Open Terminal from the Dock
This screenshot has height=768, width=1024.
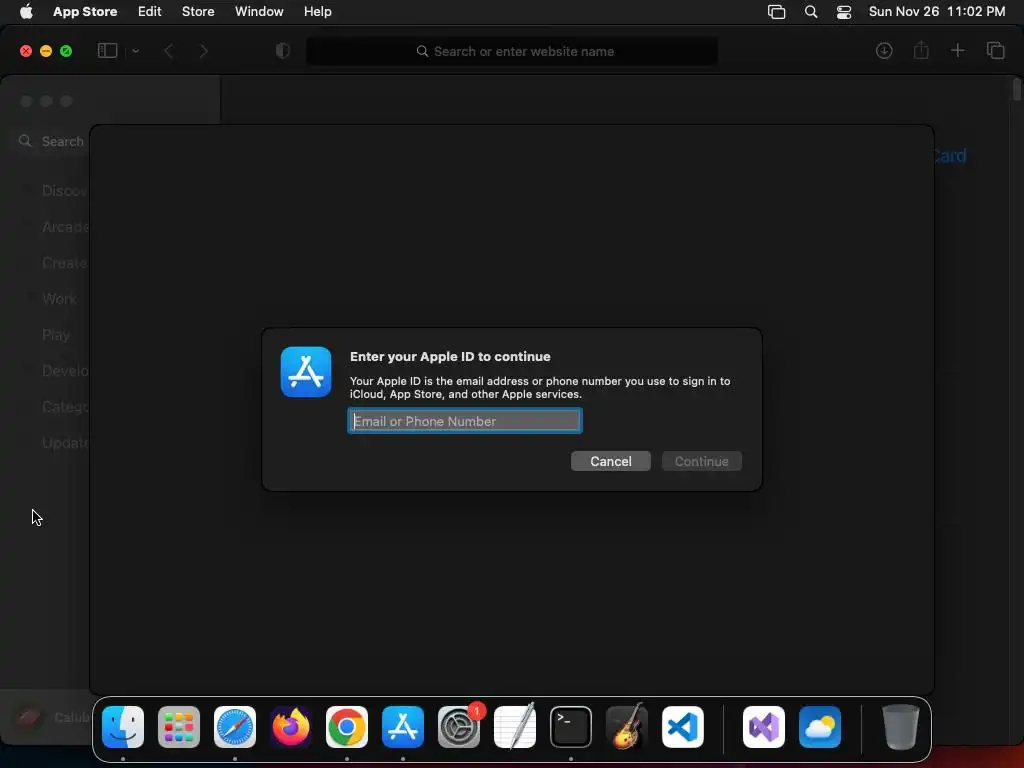point(571,726)
